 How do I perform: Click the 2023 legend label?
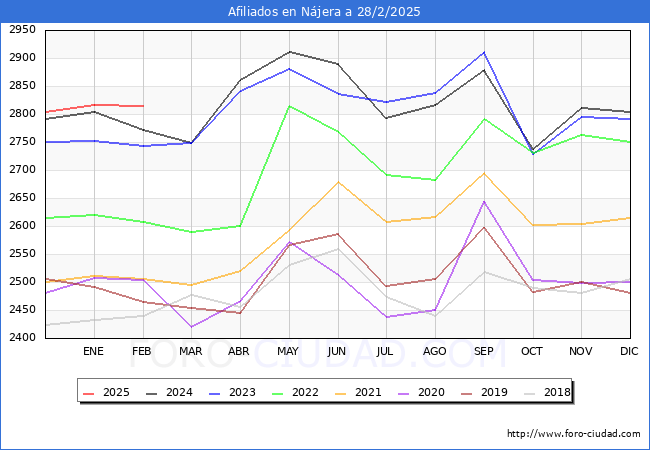[242, 392]
